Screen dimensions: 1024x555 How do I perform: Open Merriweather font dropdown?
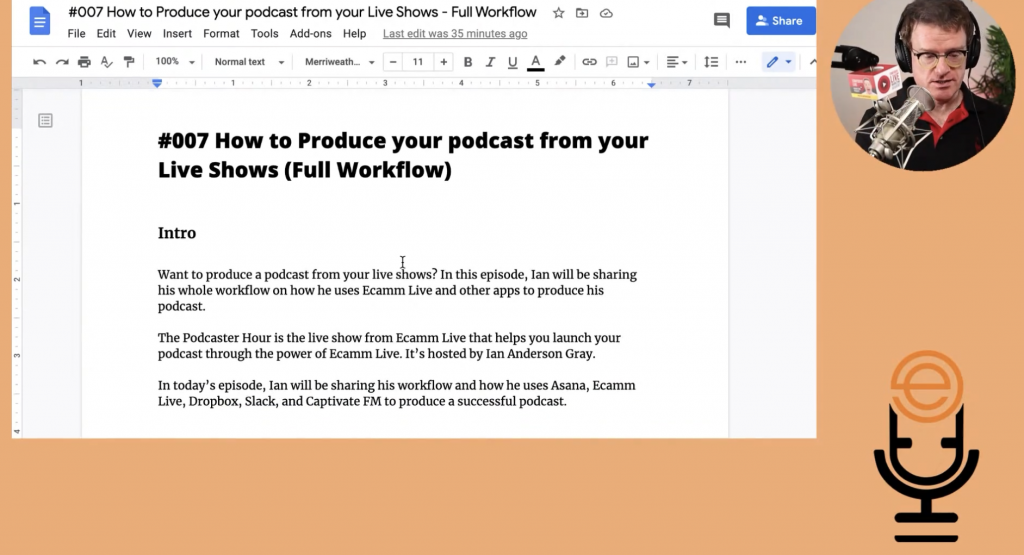[339, 62]
